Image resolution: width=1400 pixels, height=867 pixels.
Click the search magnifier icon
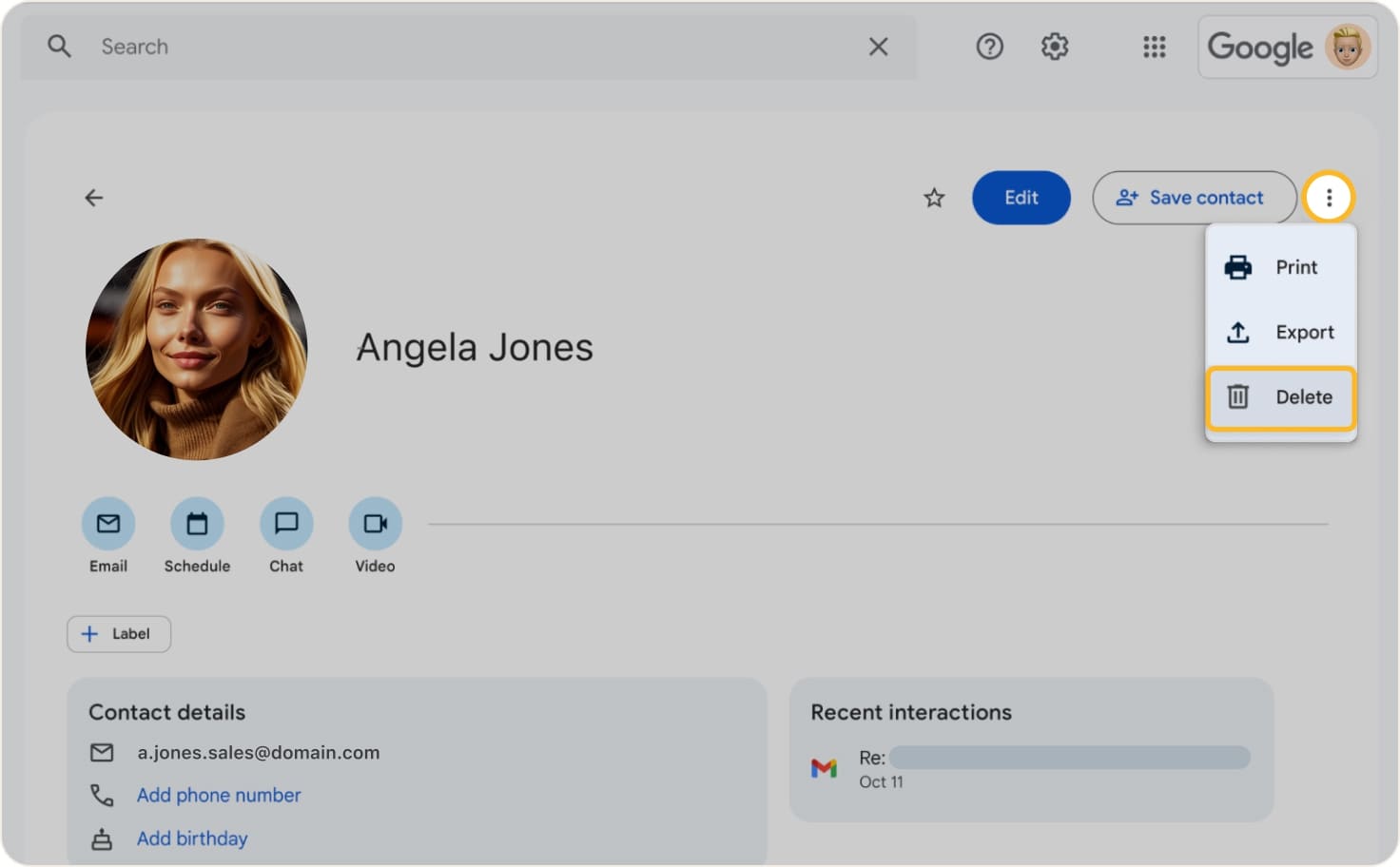pos(59,46)
